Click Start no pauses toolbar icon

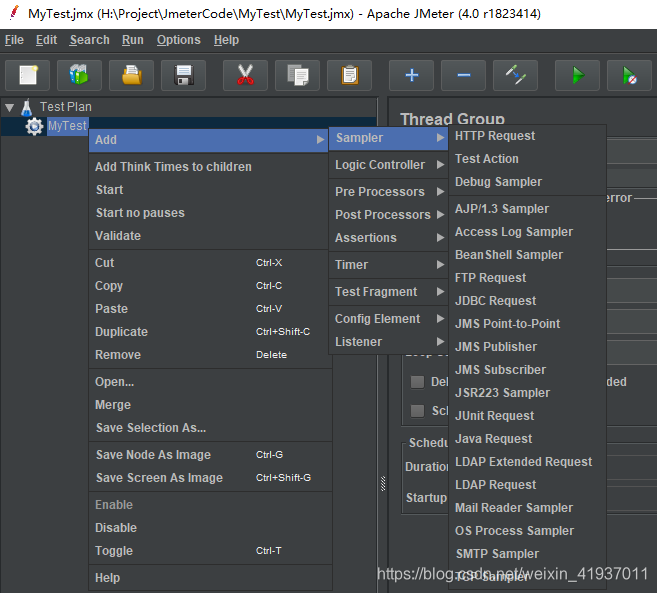click(x=629, y=75)
